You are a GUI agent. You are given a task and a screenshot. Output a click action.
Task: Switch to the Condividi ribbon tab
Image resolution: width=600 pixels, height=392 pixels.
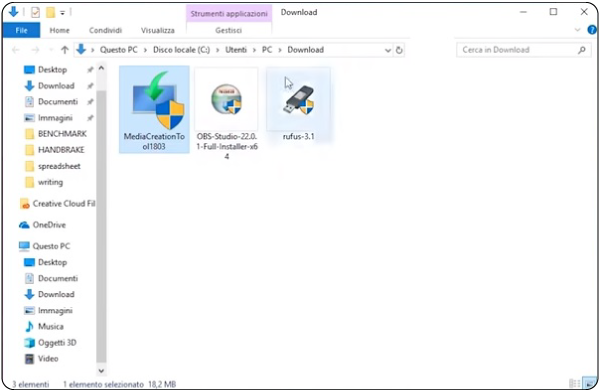tap(105, 30)
